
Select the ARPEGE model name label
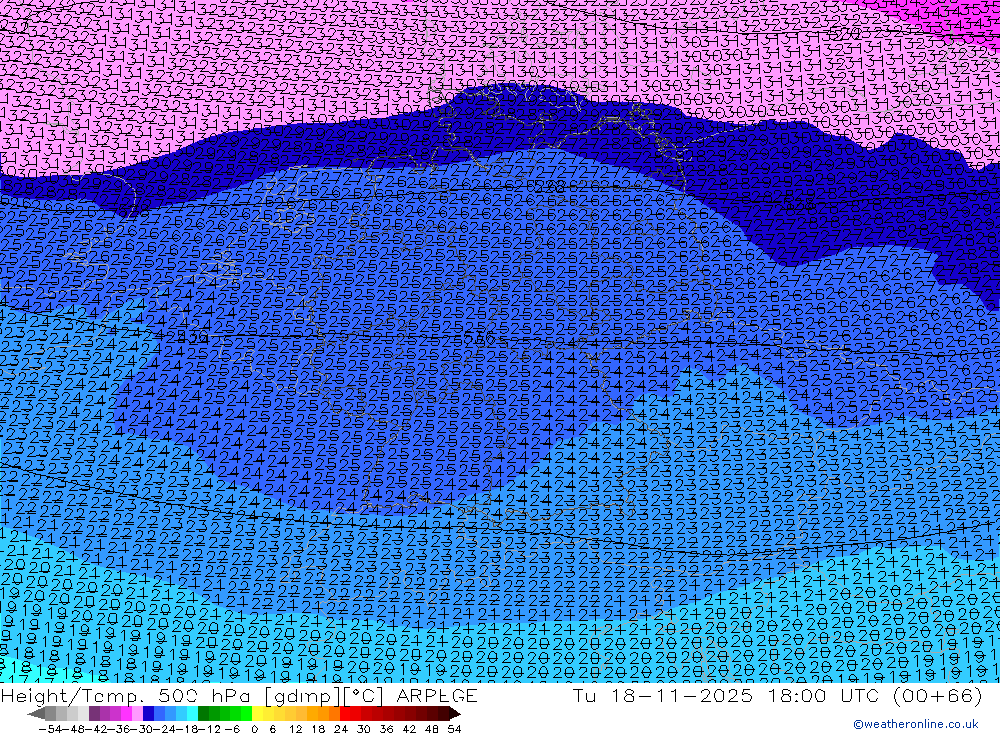[436, 695]
